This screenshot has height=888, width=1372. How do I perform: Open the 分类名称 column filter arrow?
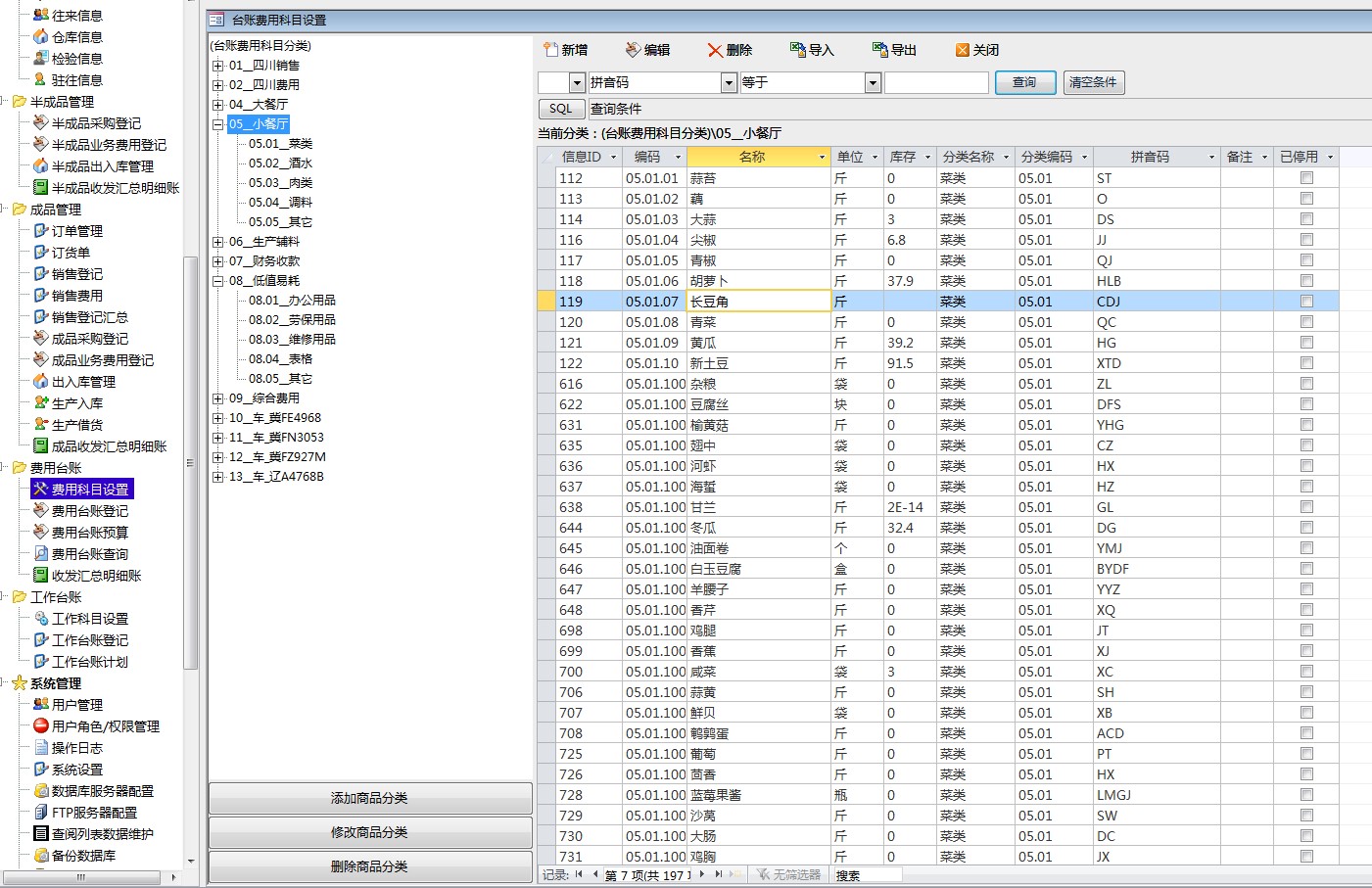pyautogui.click(x=1006, y=157)
